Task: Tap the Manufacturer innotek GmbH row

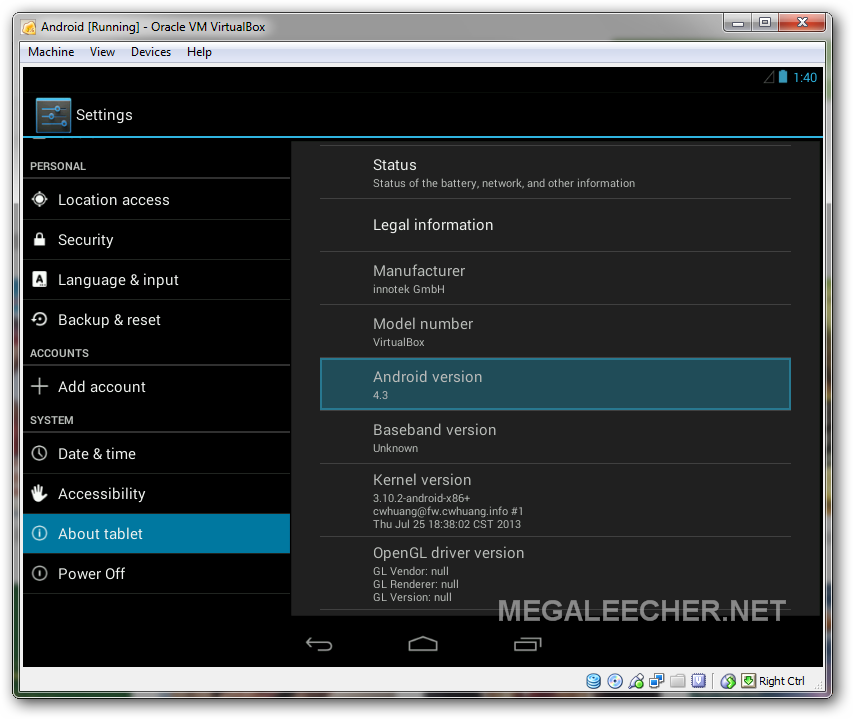Action: (555, 278)
